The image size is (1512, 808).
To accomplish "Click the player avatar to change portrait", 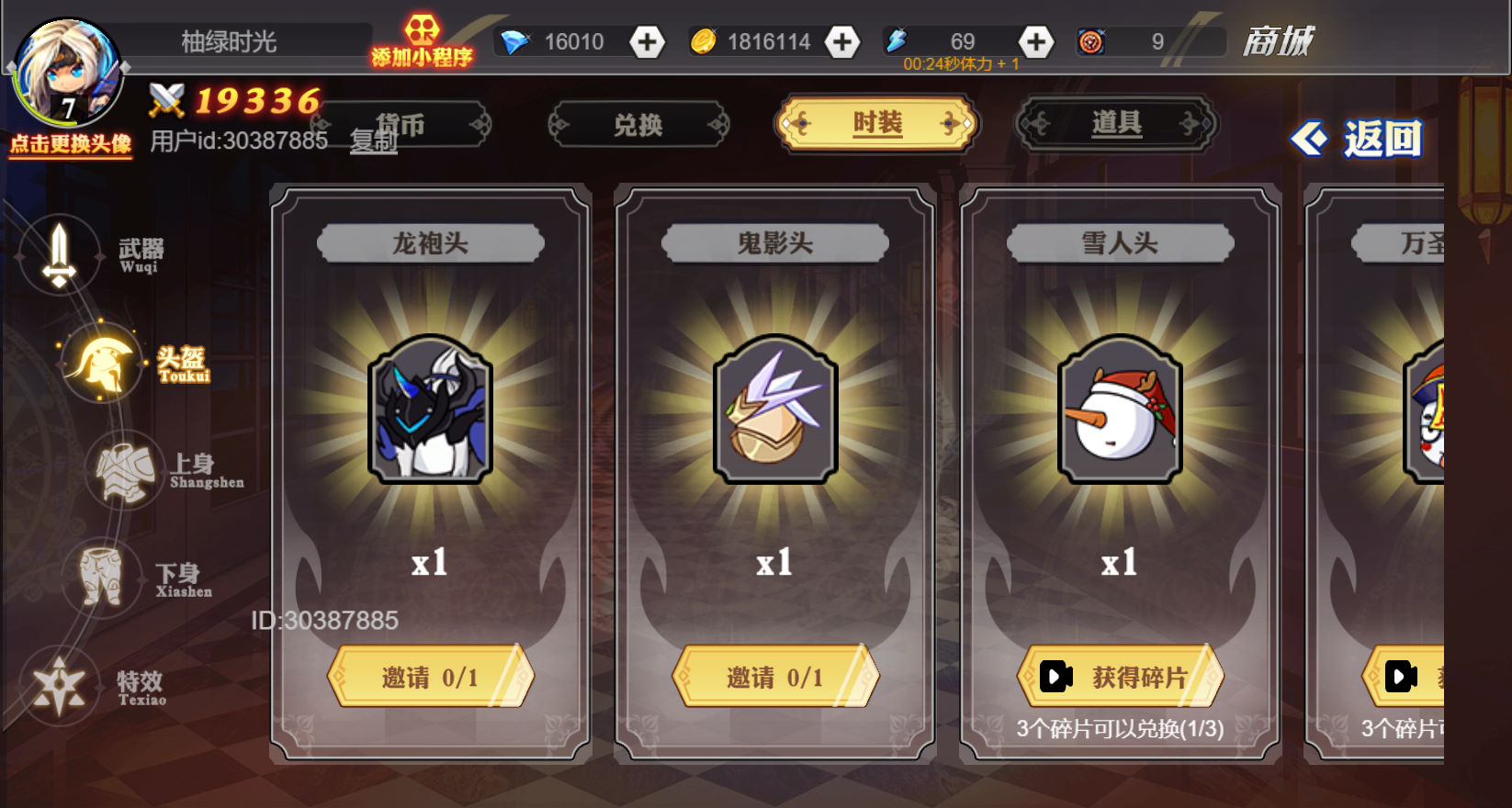I will (x=66, y=73).
